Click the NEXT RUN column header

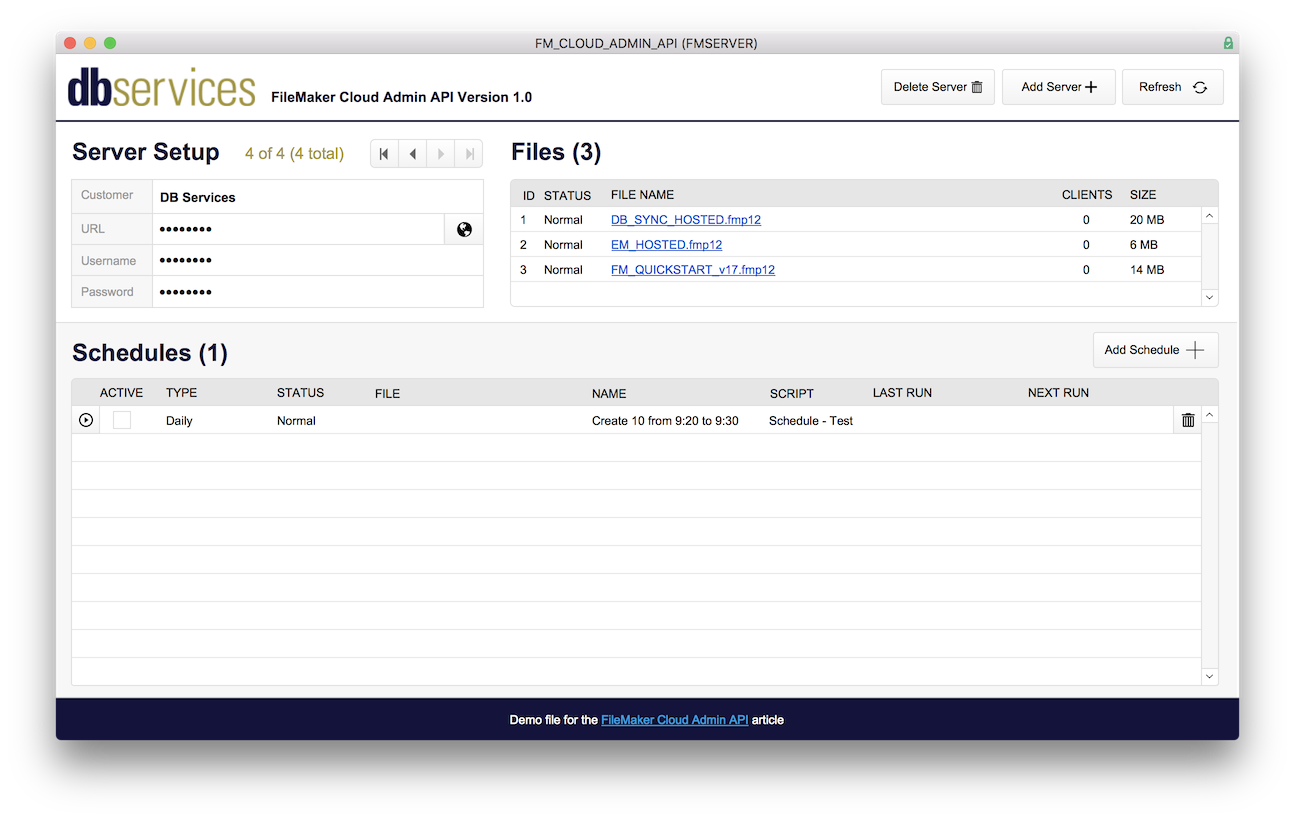(1058, 393)
